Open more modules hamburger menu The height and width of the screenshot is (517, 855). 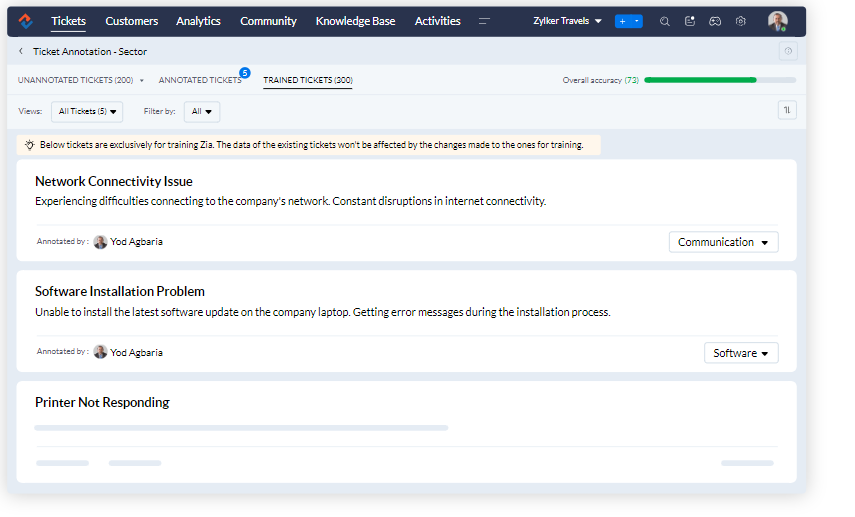[485, 21]
